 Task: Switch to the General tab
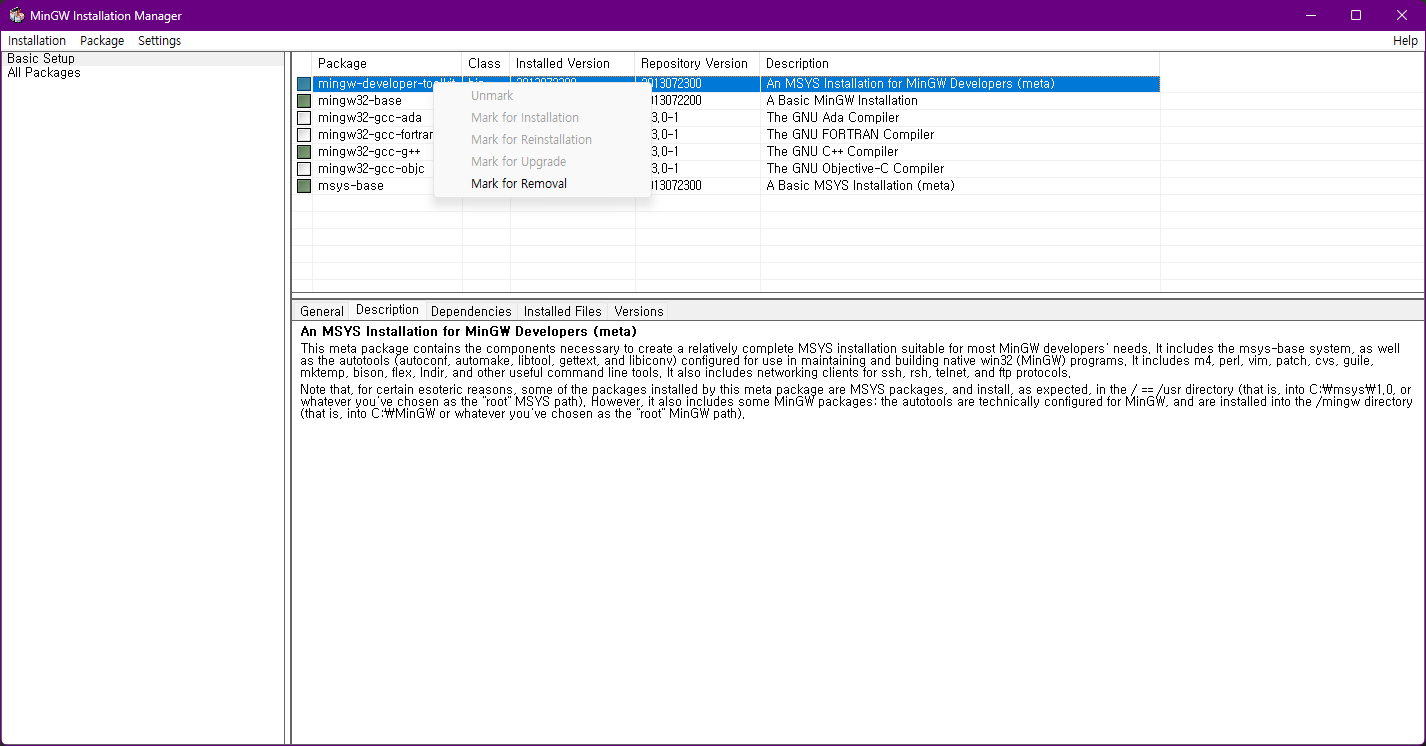[x=322, y=311]
